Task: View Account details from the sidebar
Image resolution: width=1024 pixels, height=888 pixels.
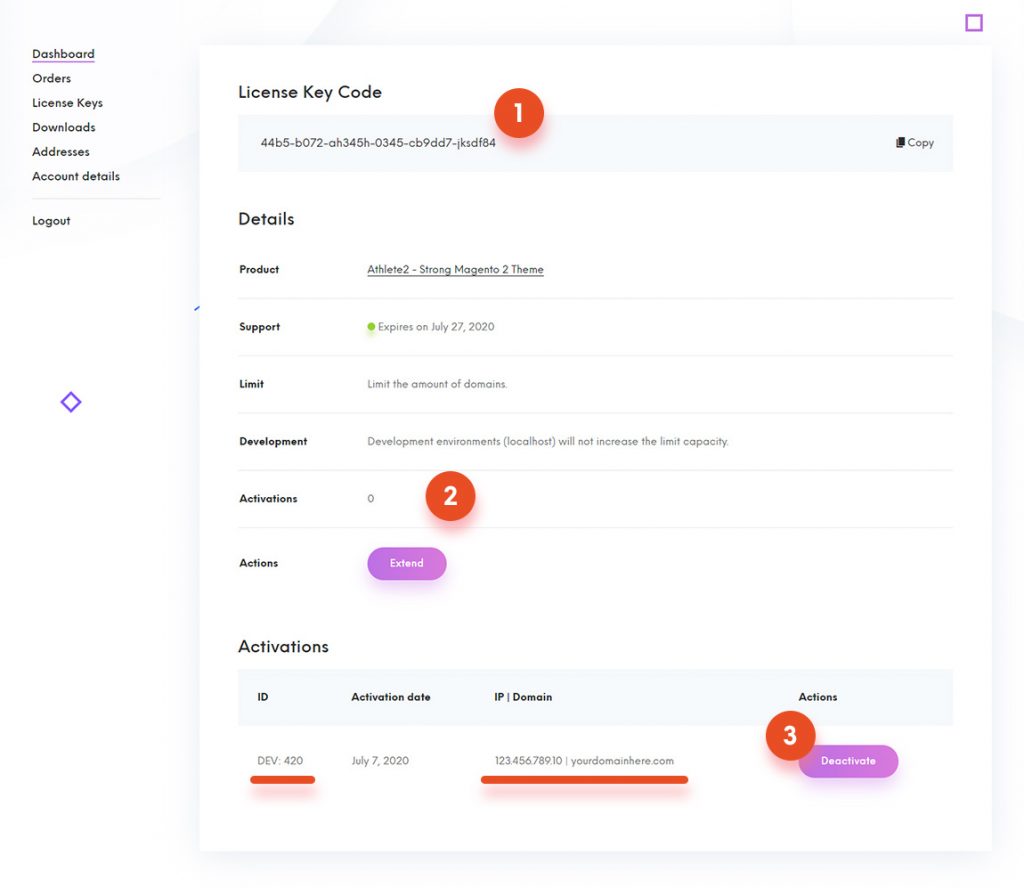Action: point(75,176)
